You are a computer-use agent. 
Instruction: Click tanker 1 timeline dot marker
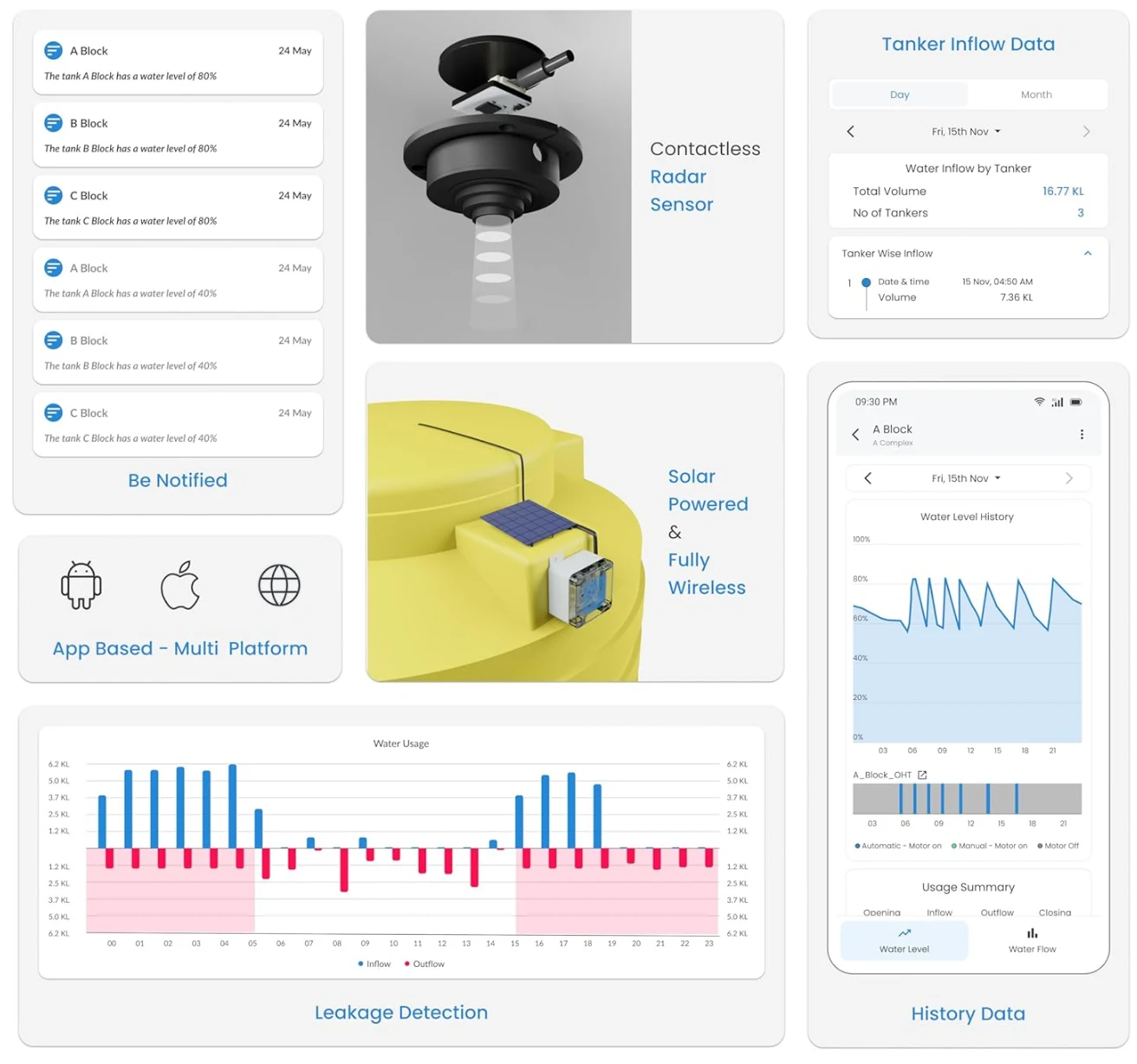pyautogui.click(x=866, y=282)
